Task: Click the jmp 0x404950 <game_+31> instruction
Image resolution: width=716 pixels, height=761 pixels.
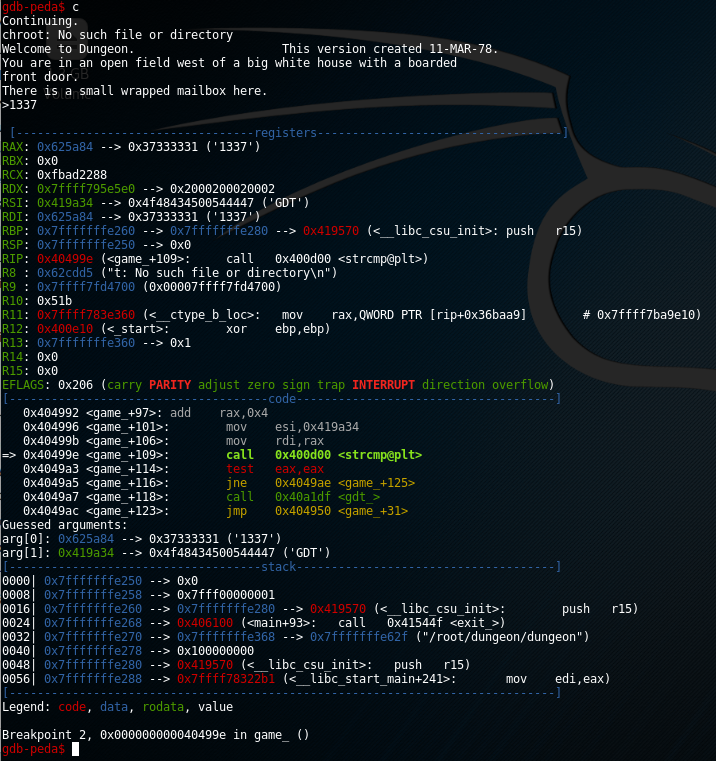Action: point(317,511)
